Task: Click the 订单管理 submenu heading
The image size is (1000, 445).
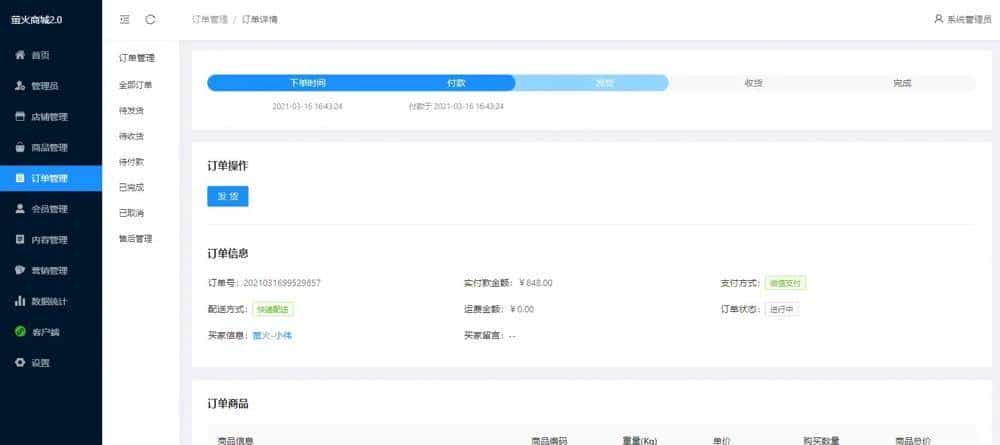Action: pos(137,58)
